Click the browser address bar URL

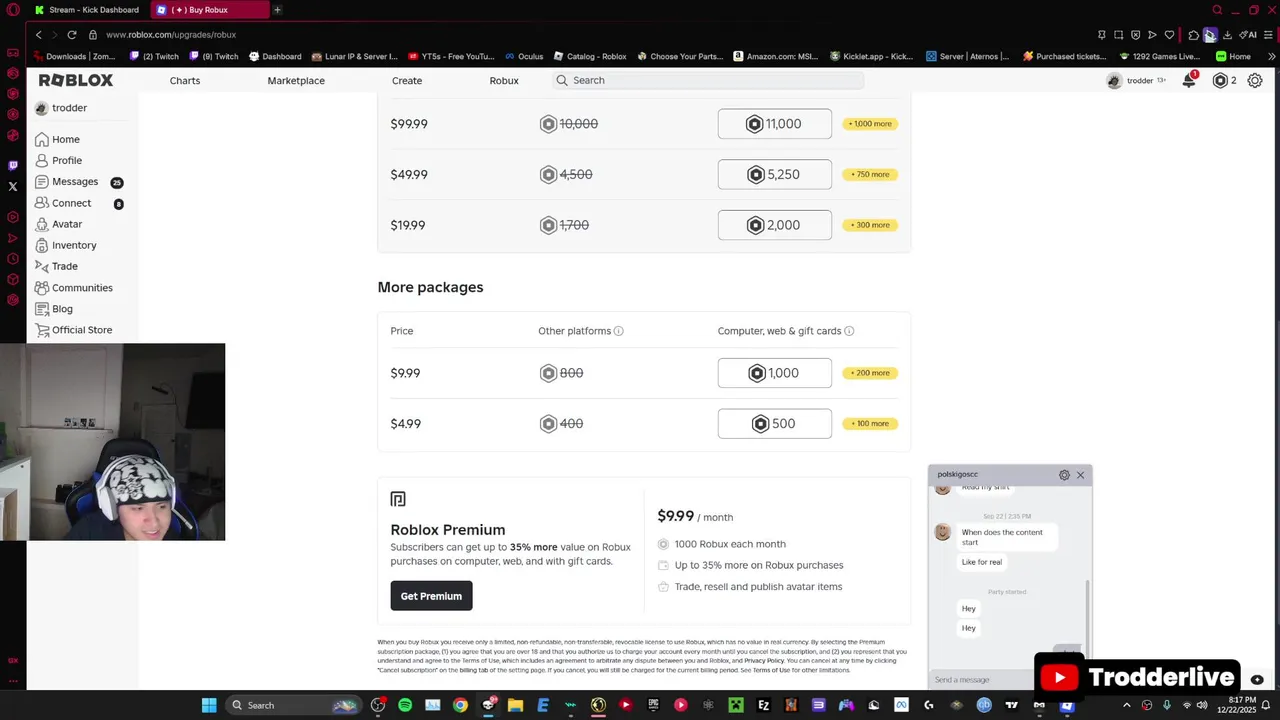coord(171,35)
